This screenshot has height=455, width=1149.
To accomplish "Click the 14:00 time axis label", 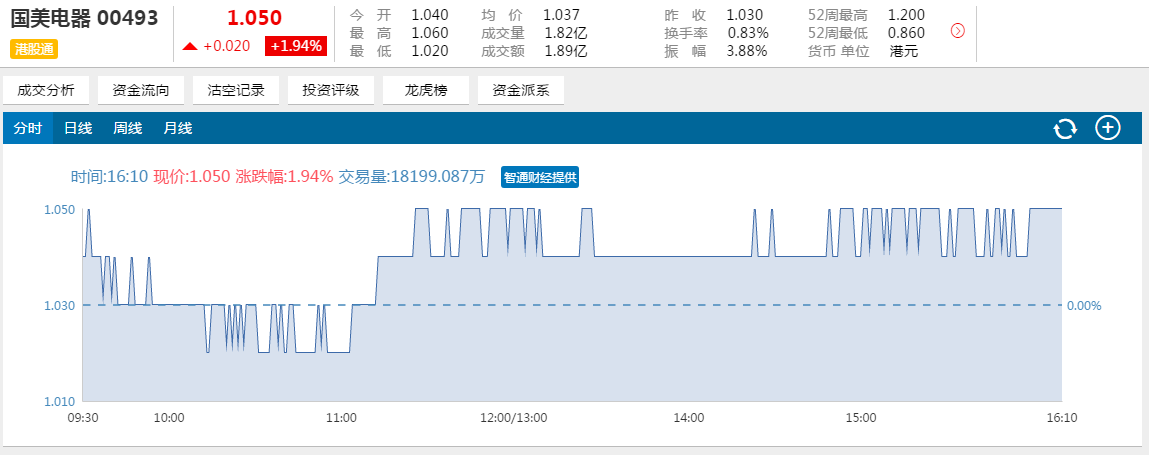I will (688, 418).
